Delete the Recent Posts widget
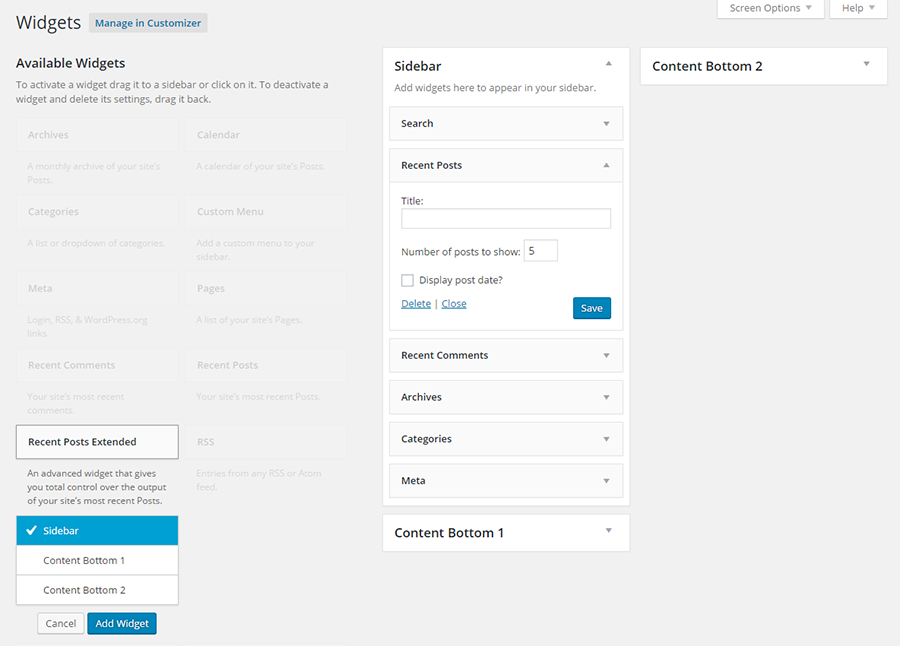 pos(416,303)
